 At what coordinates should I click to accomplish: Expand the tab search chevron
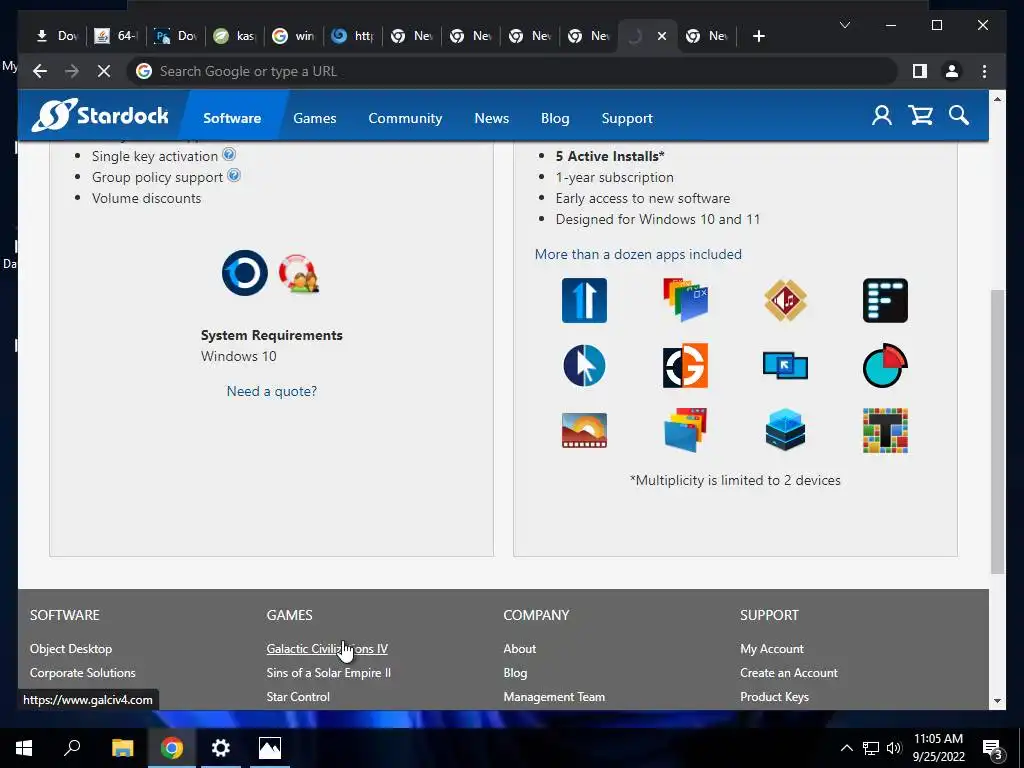pos(844,25)
